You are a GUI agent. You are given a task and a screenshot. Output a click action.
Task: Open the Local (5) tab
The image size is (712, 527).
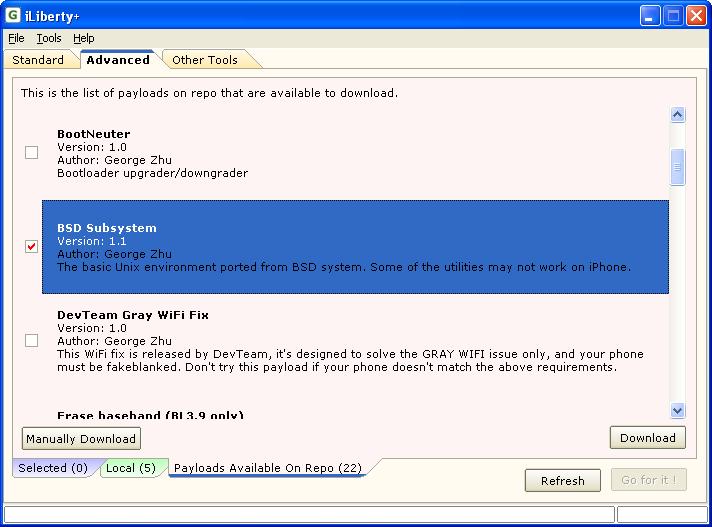tap(131, 468)
